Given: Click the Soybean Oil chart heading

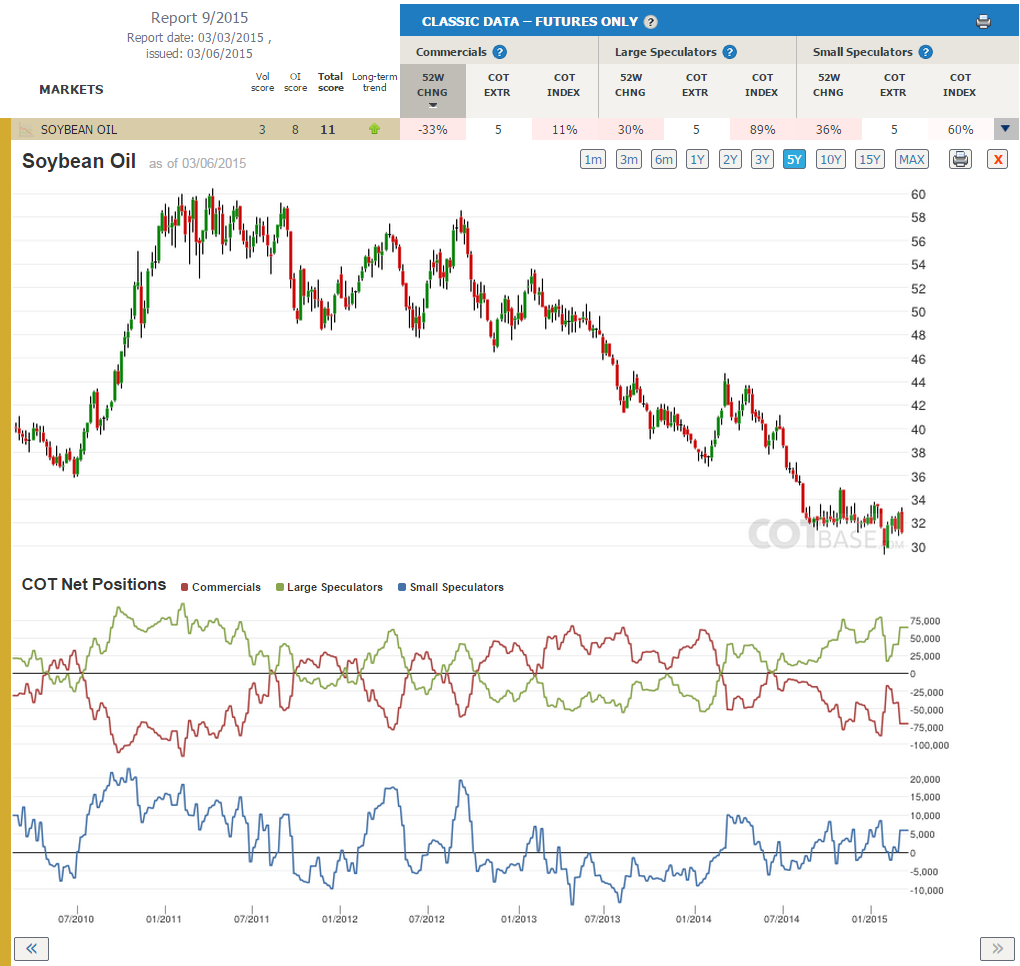Looking at the screenshot, I should tap(79, 161).
